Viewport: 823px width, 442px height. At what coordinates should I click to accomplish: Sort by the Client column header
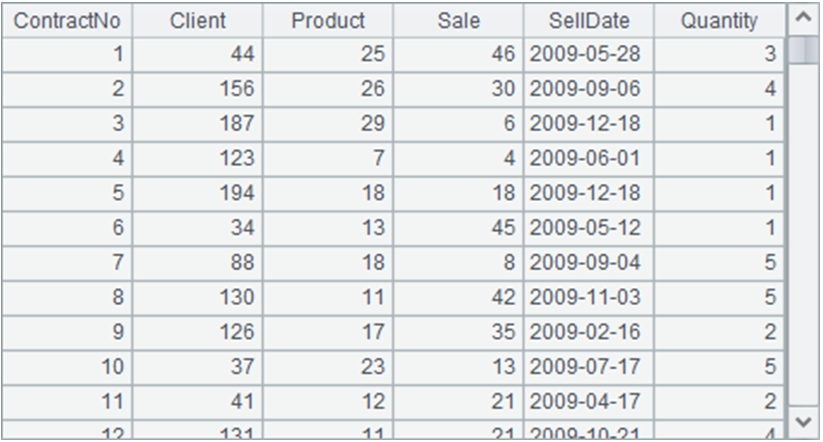(198, 20)
